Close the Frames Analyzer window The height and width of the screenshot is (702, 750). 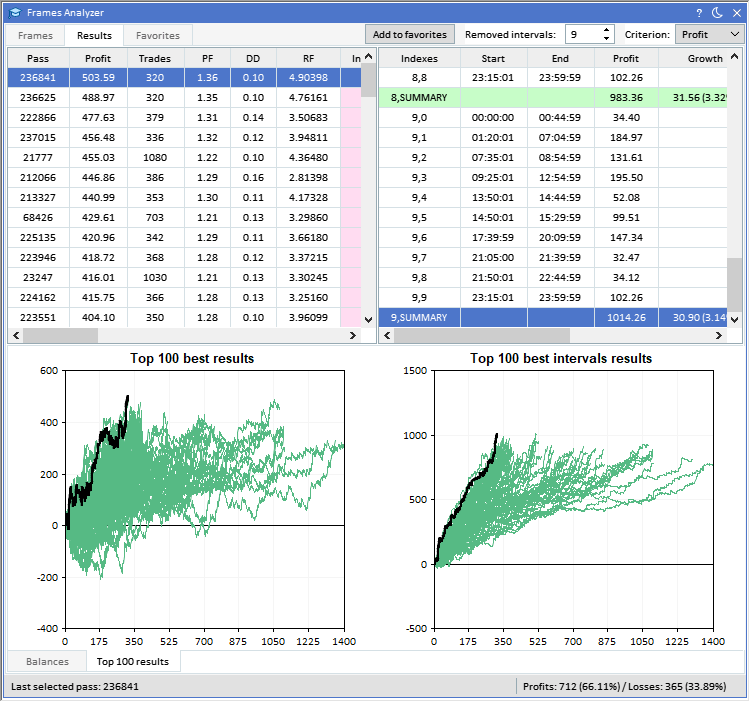pyautogui.click(x=737, y=13)
